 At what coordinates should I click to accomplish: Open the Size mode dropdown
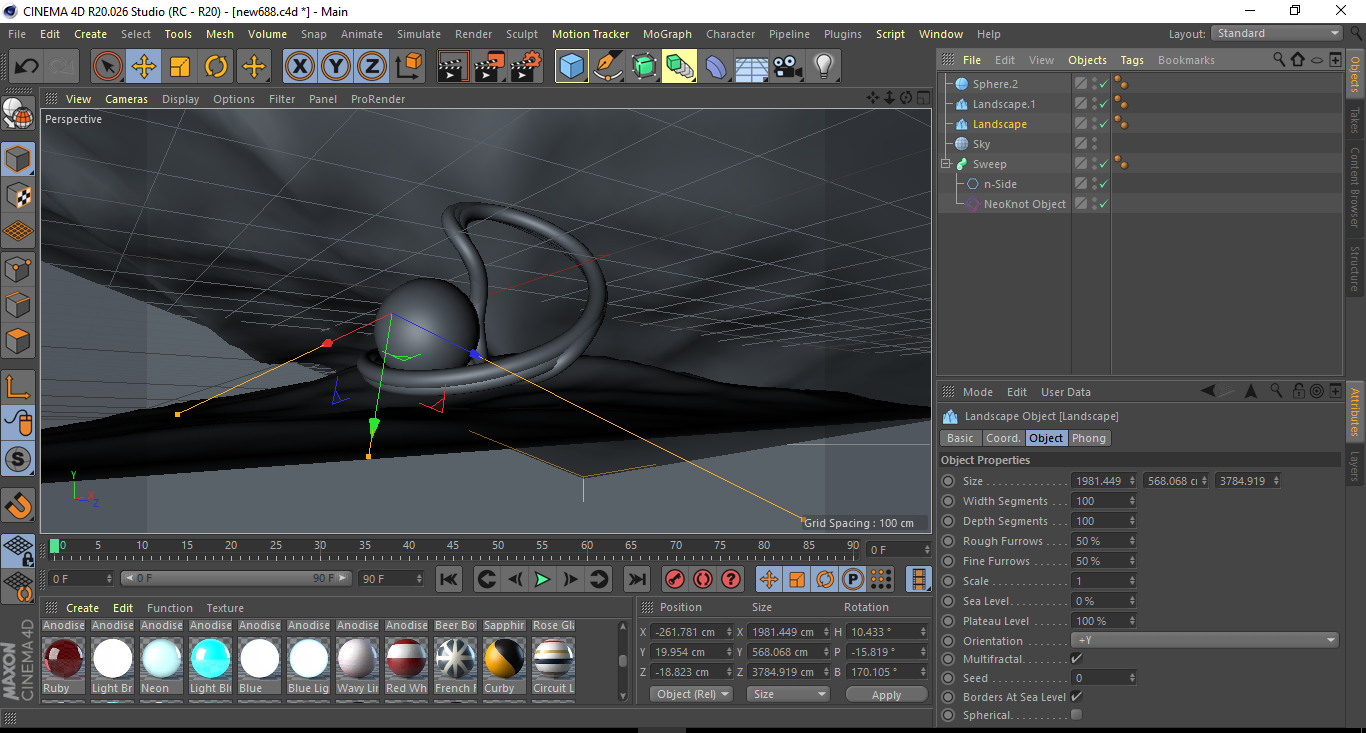[789, 694]
